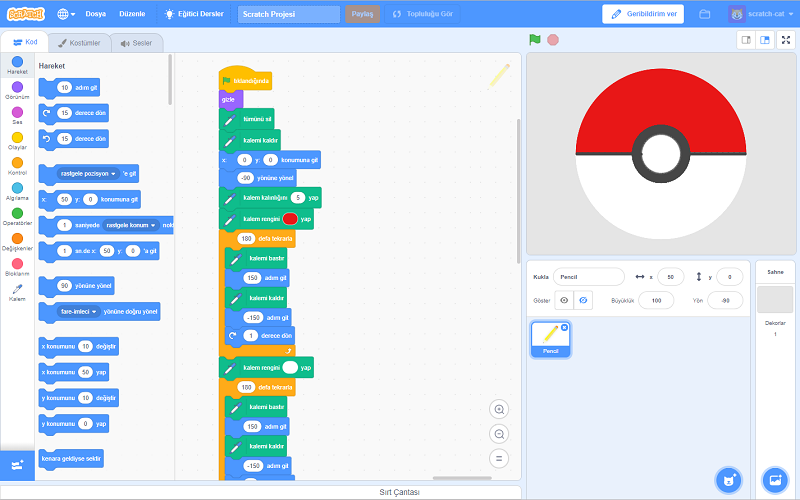Click the Scratch logo
This screenshot has width=800, height=500.
26,14
